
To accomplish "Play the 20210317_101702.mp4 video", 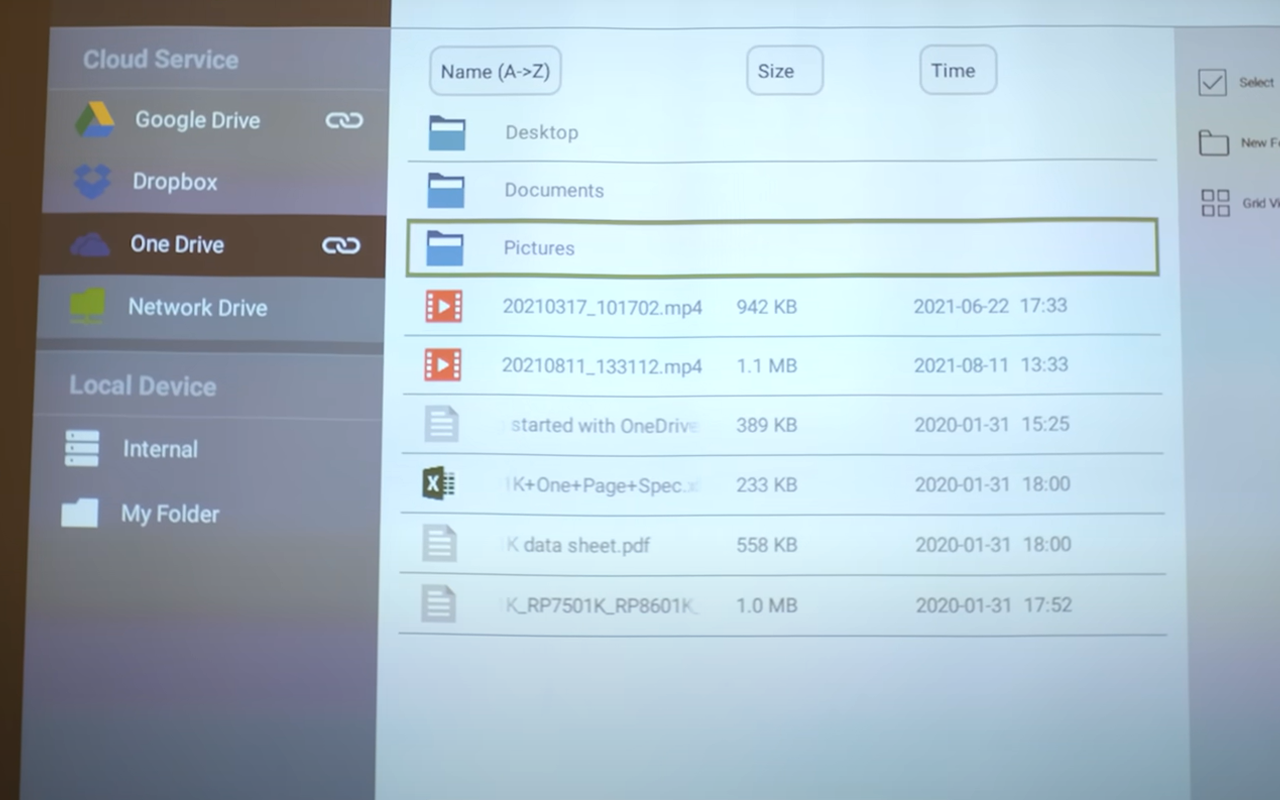I will 602,306.
